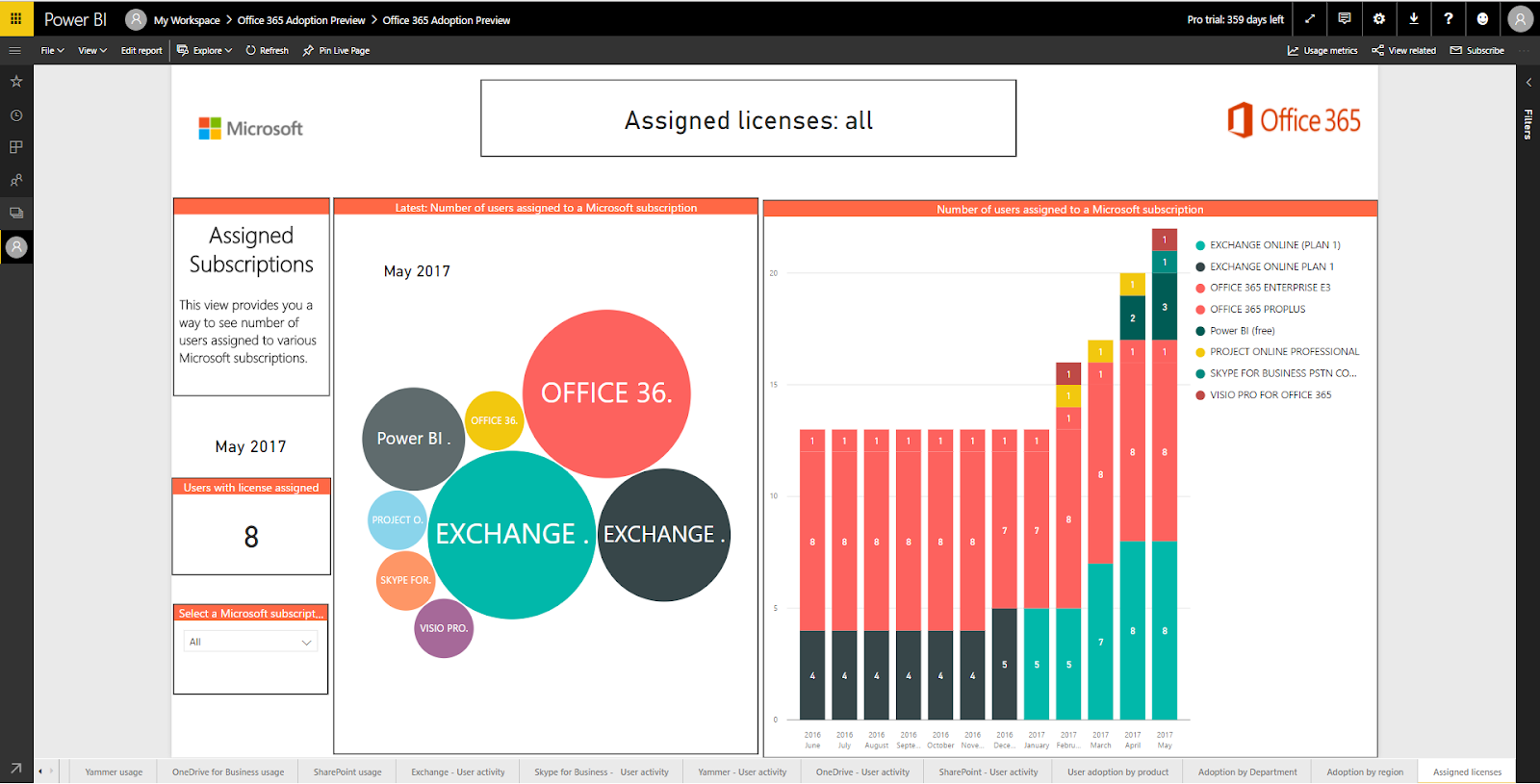Open Usage metrics
Viewport: 1540px width, 784px height.
pyautogui.click(x=1322, y=50)
